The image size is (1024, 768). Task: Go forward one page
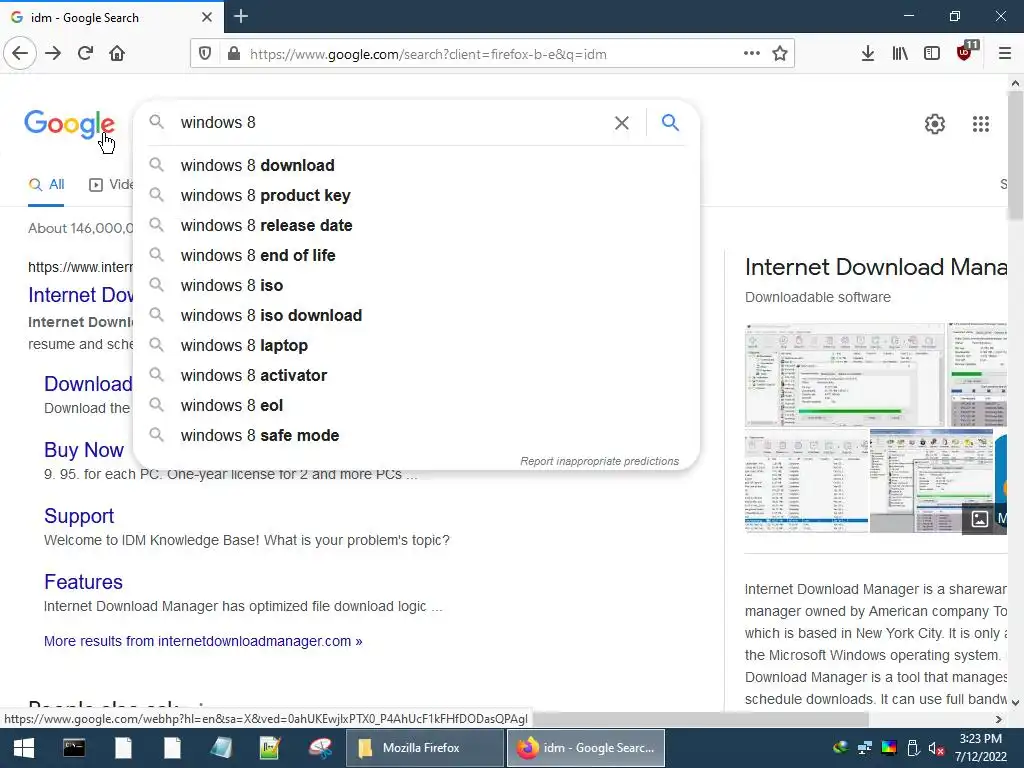click(x=54, y=53)
